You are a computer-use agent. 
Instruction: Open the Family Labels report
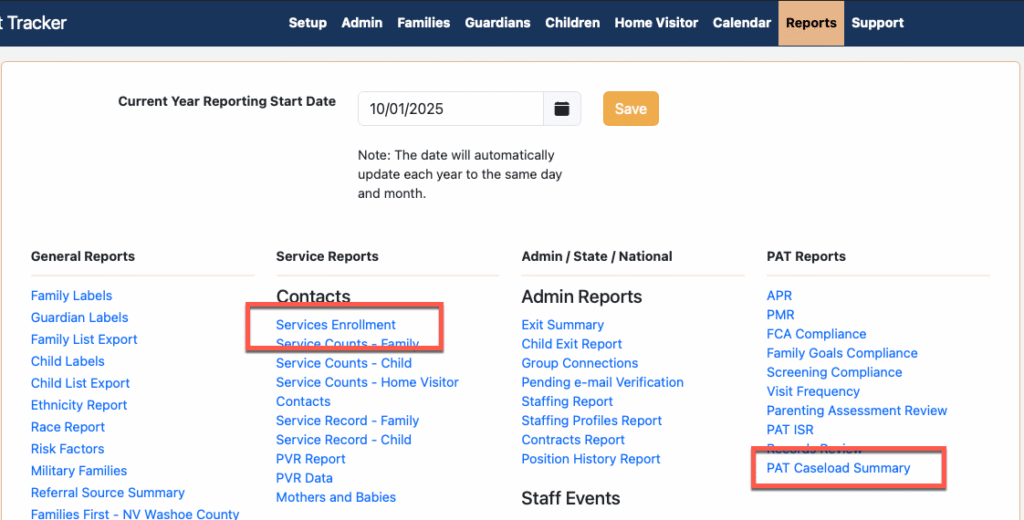[71, 296]
